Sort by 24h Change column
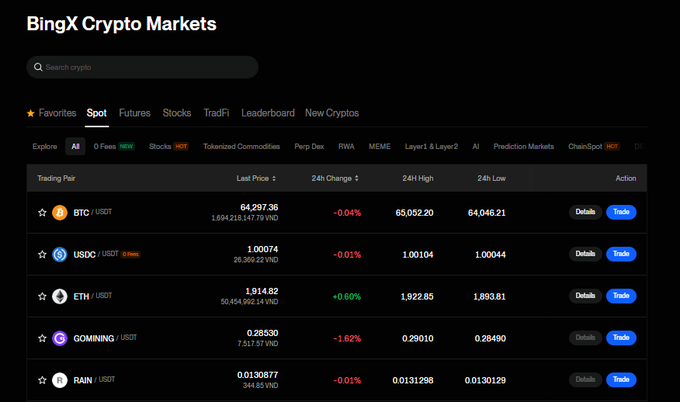The width and height of the screenshot is (680, 402). [335, 178]
